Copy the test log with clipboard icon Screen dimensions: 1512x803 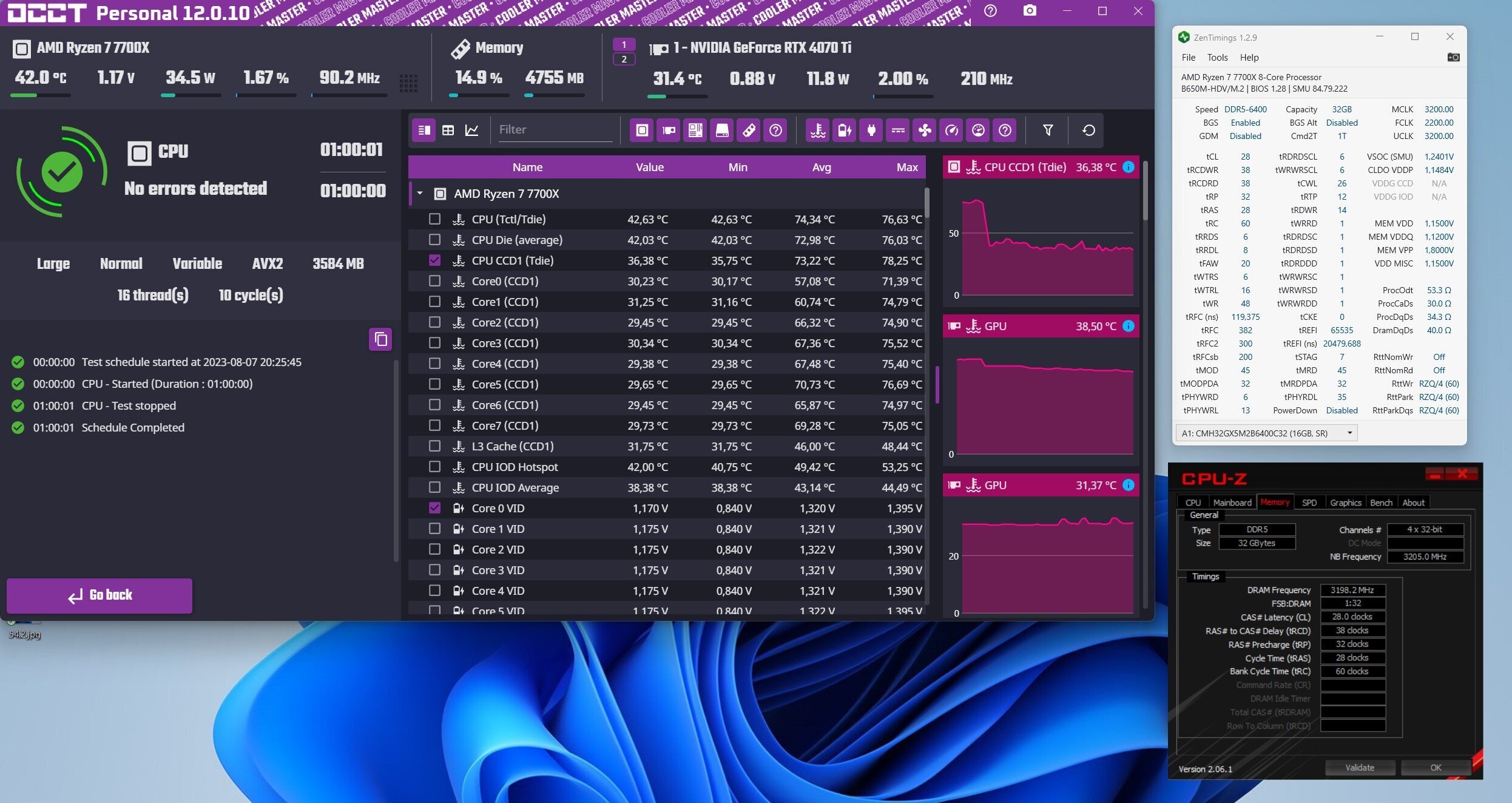tap(380, 339)
